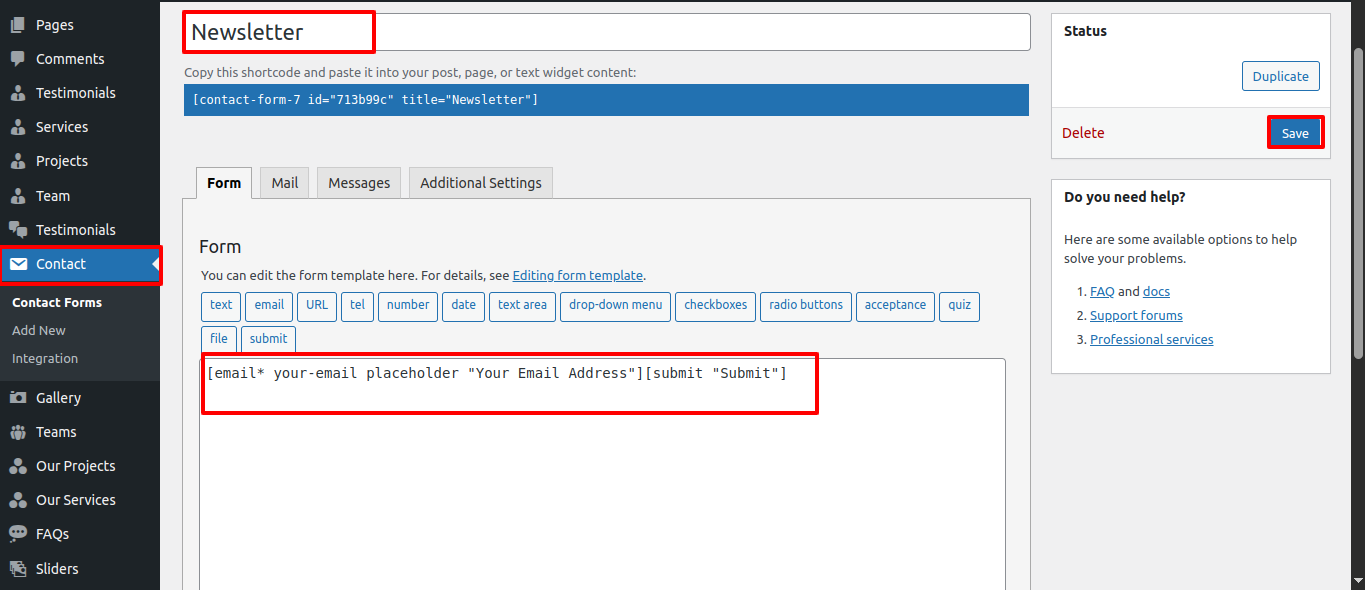Insert a text area tag

coord(522,306)
